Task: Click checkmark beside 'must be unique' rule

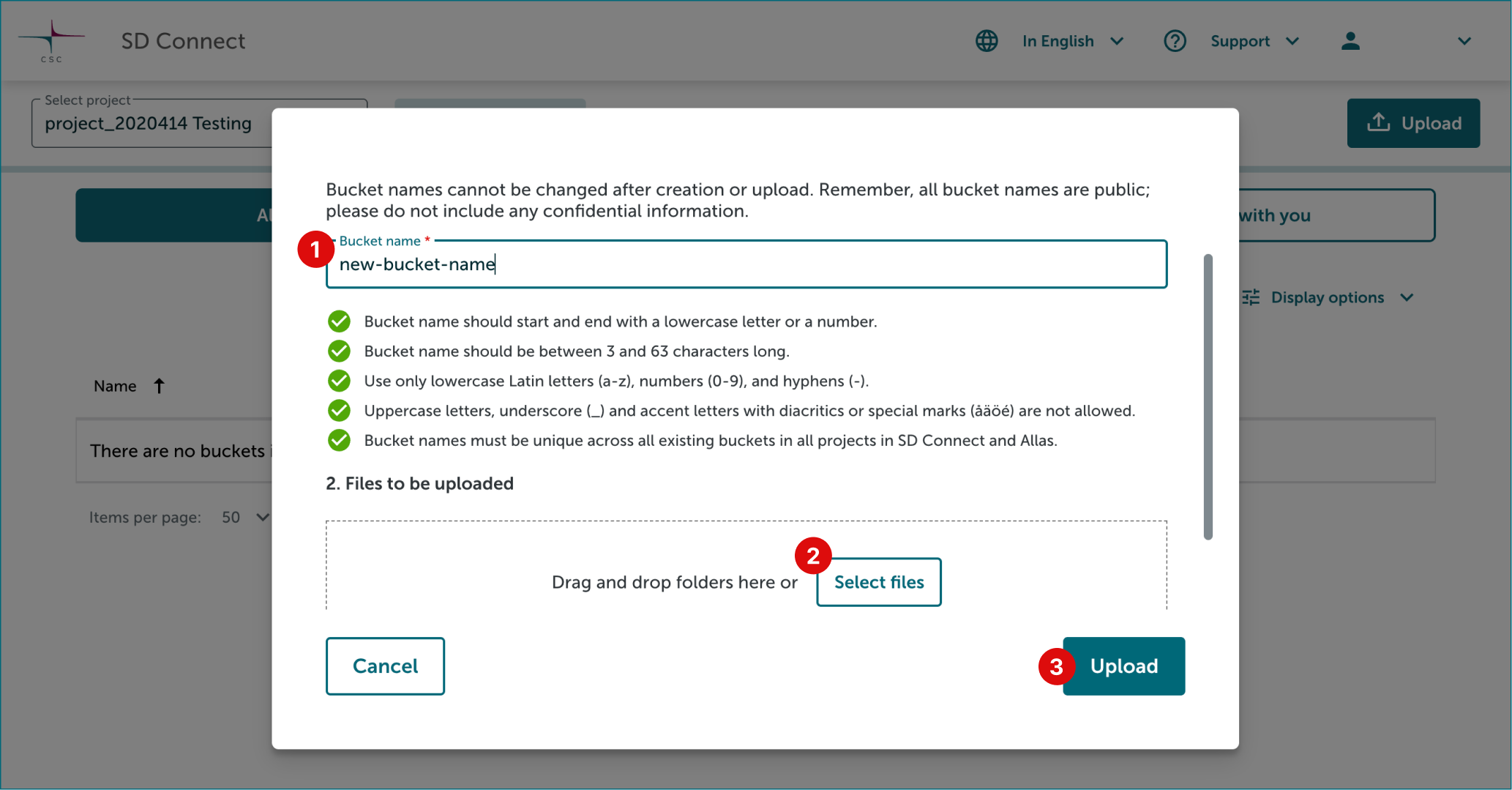Action: pyautogui.click(x=339, y=440)
